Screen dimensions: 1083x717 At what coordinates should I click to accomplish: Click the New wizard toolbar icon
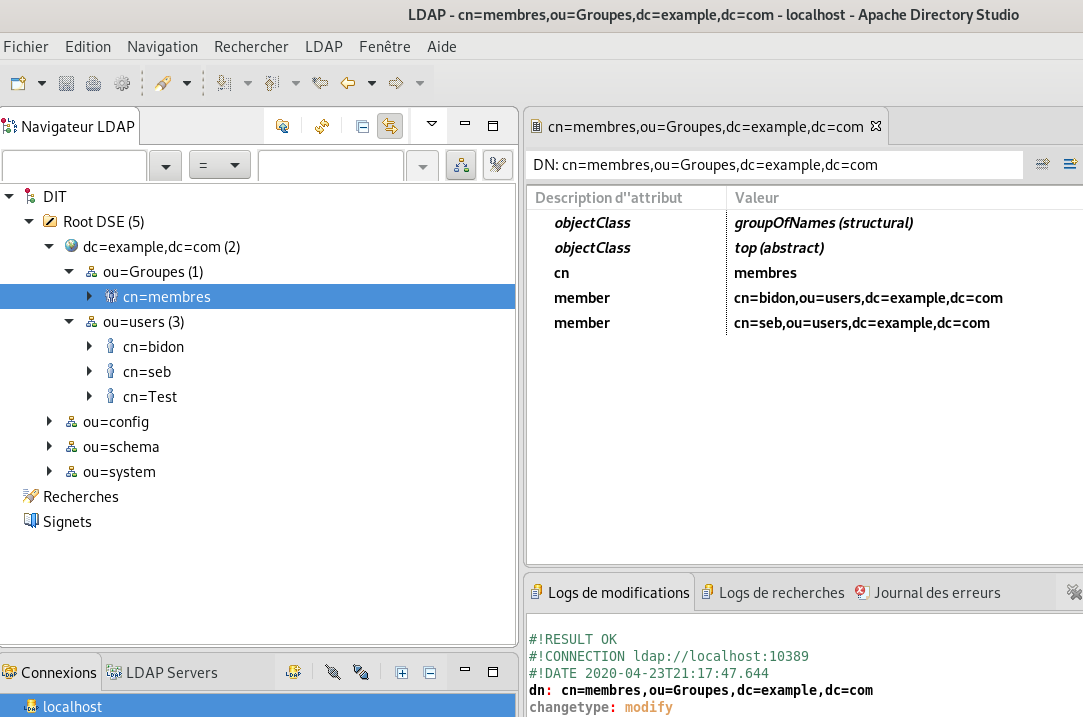tap(18, 84)
